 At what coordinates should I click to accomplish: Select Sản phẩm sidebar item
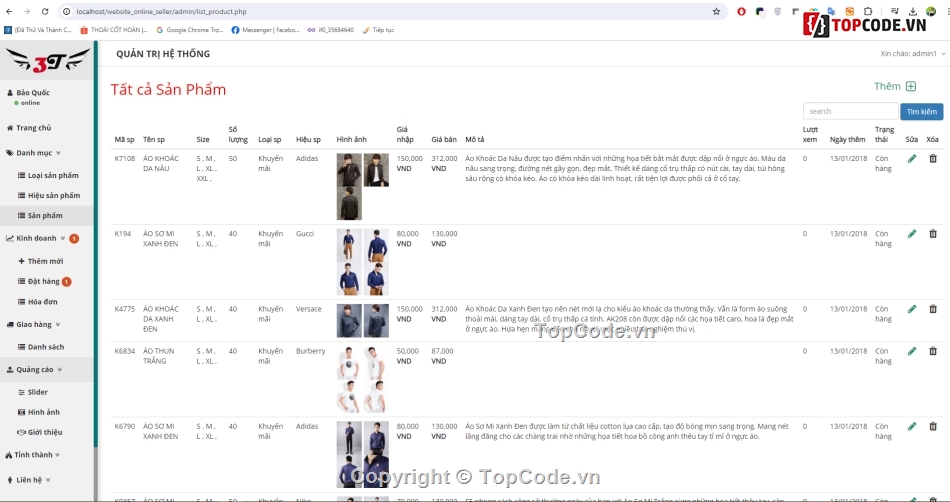[41, 216]
